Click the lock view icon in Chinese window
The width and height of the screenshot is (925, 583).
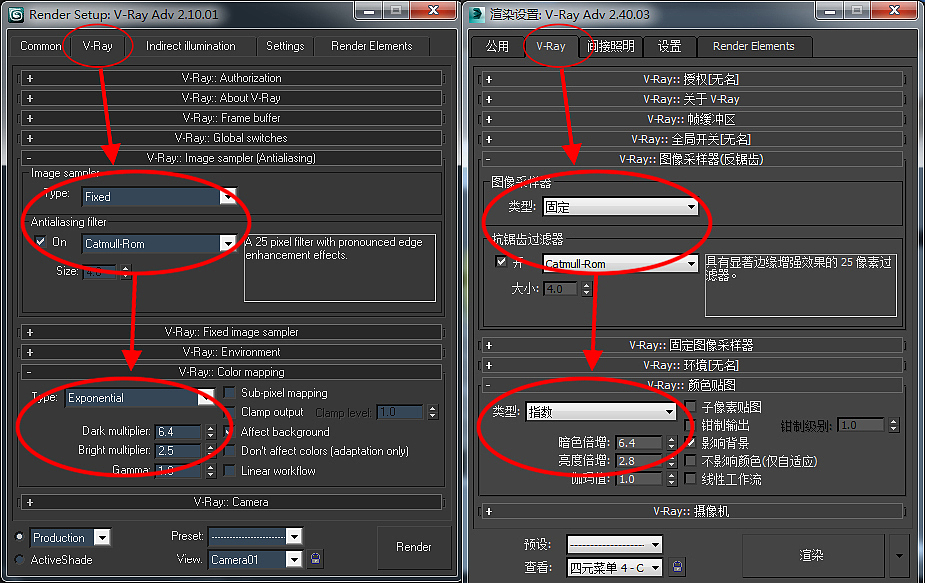[678, 567]
